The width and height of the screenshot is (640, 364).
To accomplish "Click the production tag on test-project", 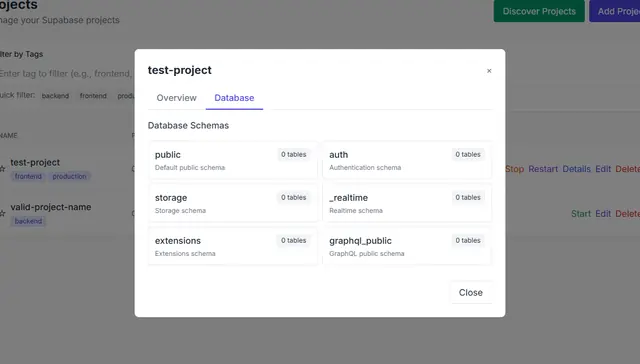I will [69, 176].
